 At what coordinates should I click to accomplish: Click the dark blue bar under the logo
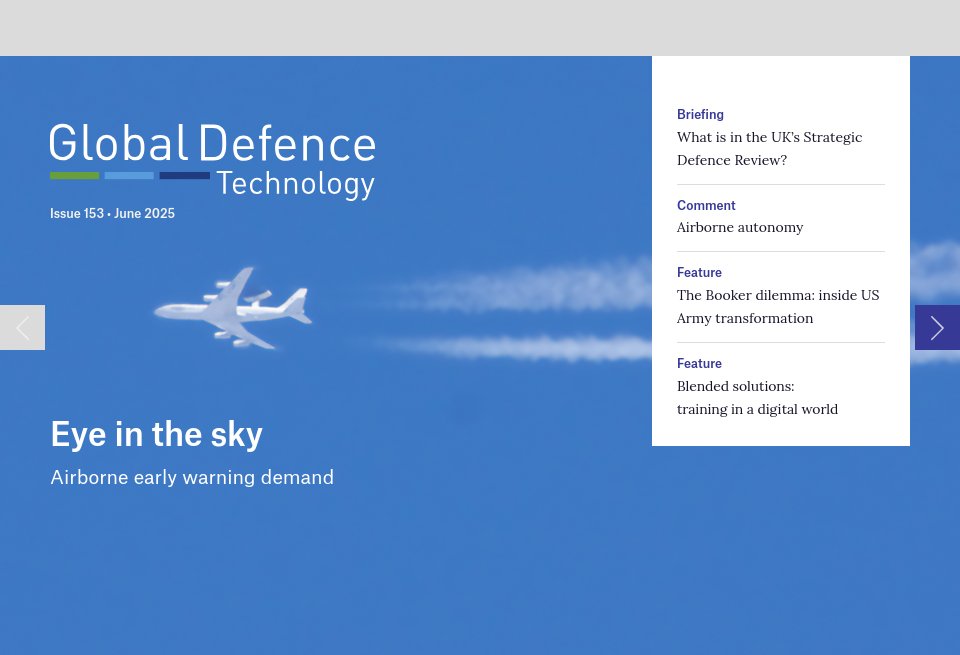[184, 175]
